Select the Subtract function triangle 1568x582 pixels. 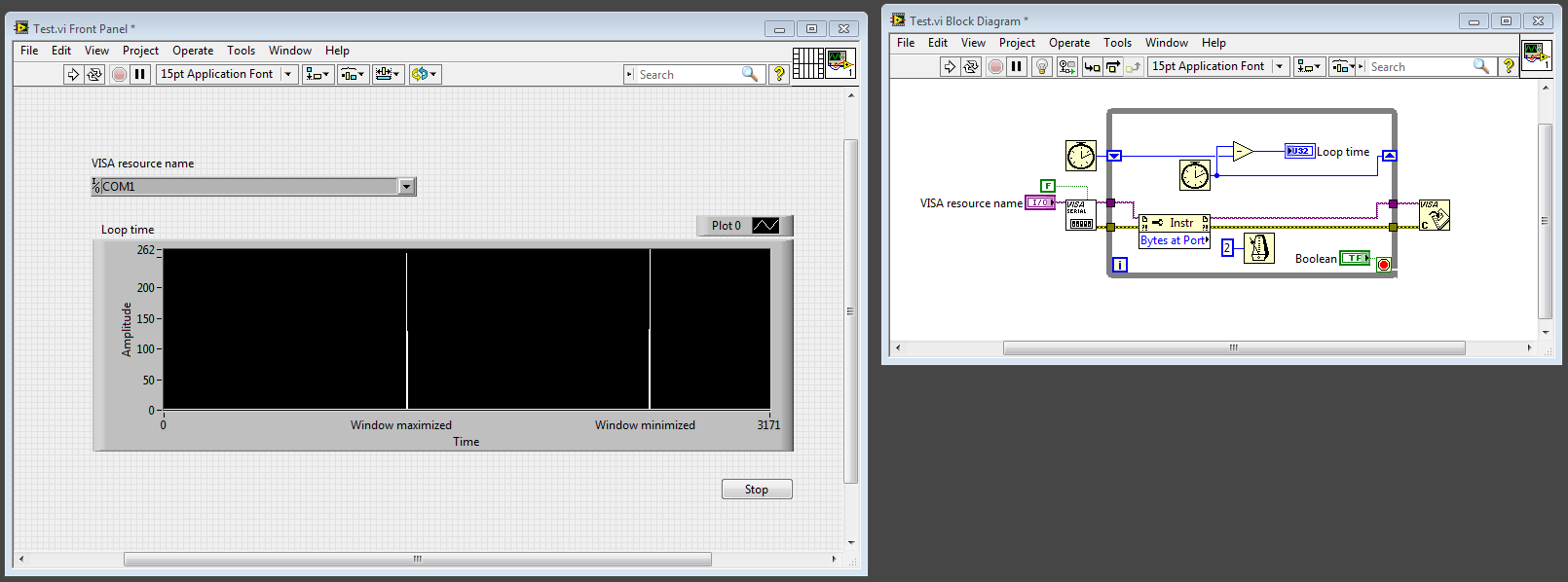[1243, 151]
